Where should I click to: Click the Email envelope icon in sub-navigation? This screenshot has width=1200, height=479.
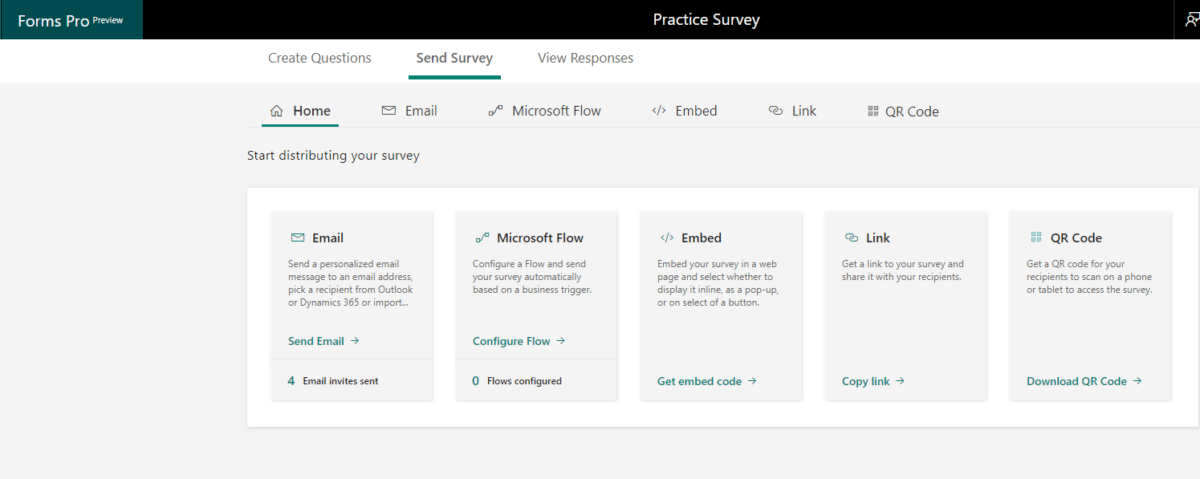pos(389,111)
